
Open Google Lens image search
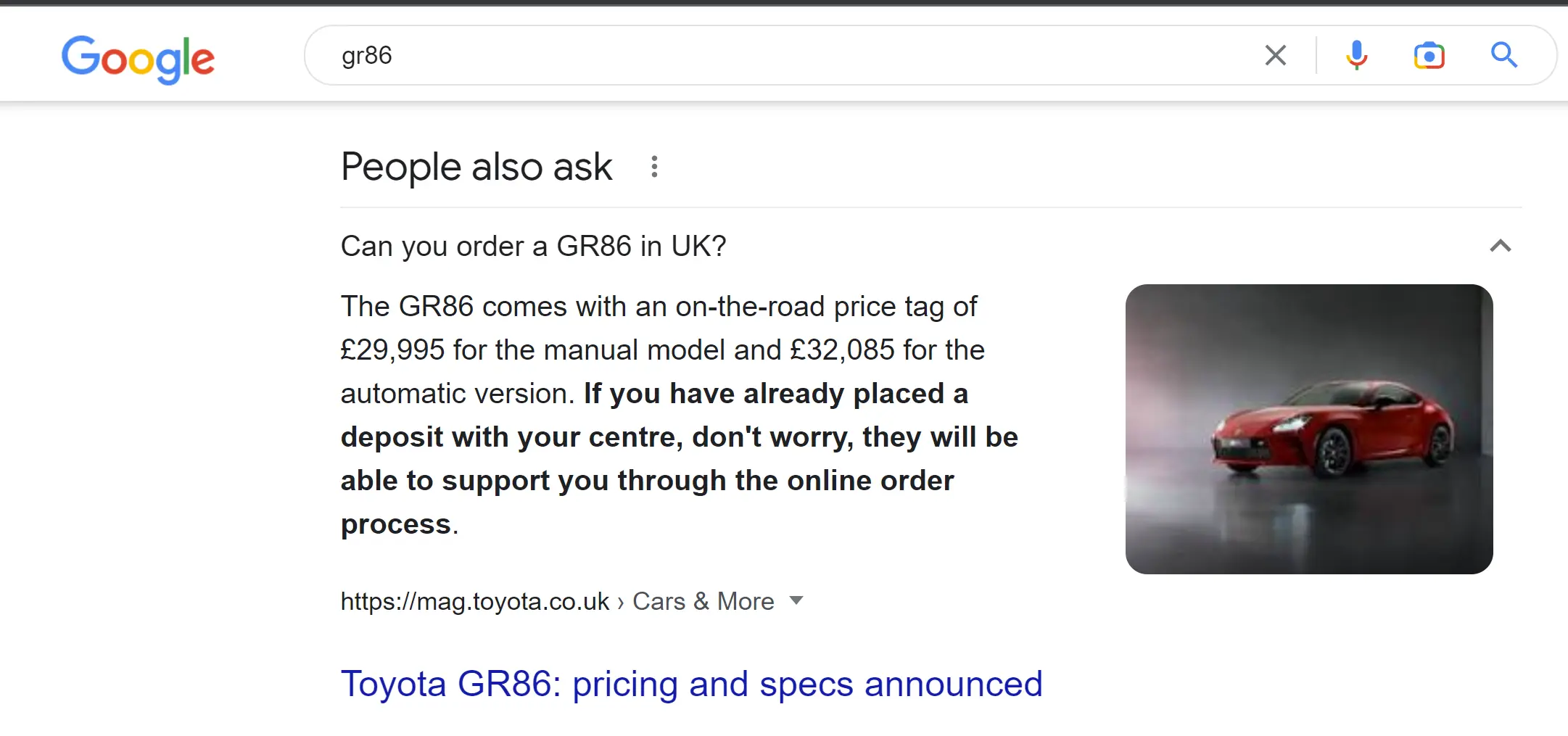point(1429,55)
